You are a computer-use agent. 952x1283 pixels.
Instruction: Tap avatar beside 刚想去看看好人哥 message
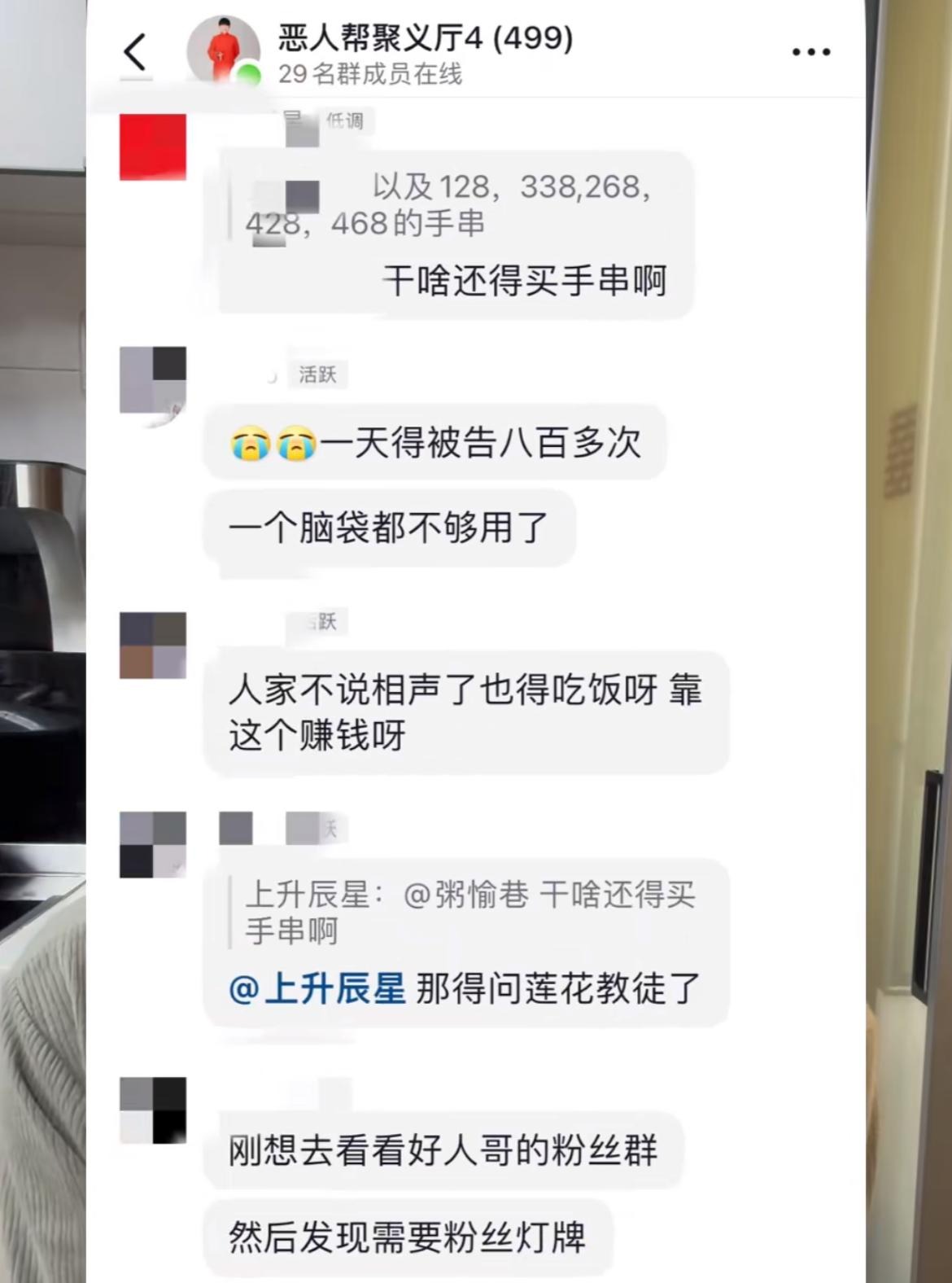pos(153,1110)
